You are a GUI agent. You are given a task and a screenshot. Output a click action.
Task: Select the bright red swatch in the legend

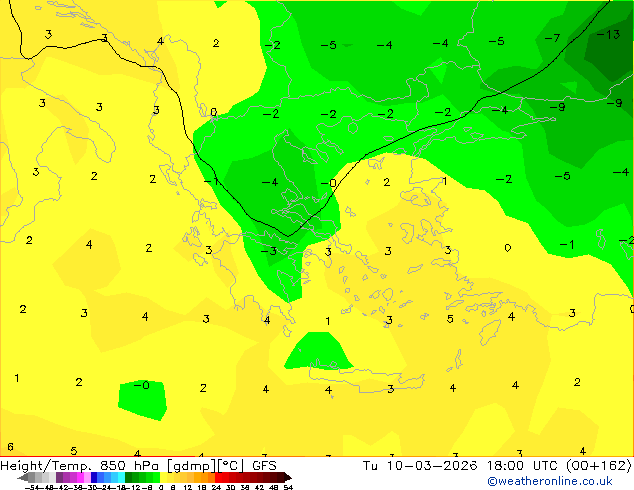218,477
